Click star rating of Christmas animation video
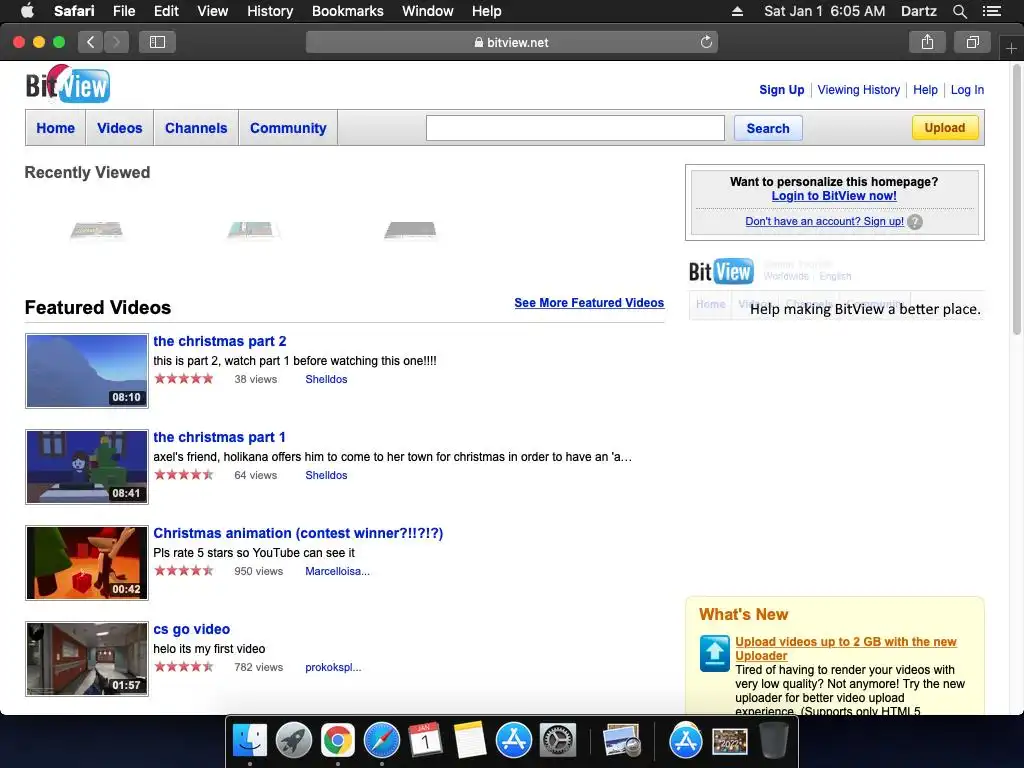This screenshot has width=1024, height=768. coord(184,571)
